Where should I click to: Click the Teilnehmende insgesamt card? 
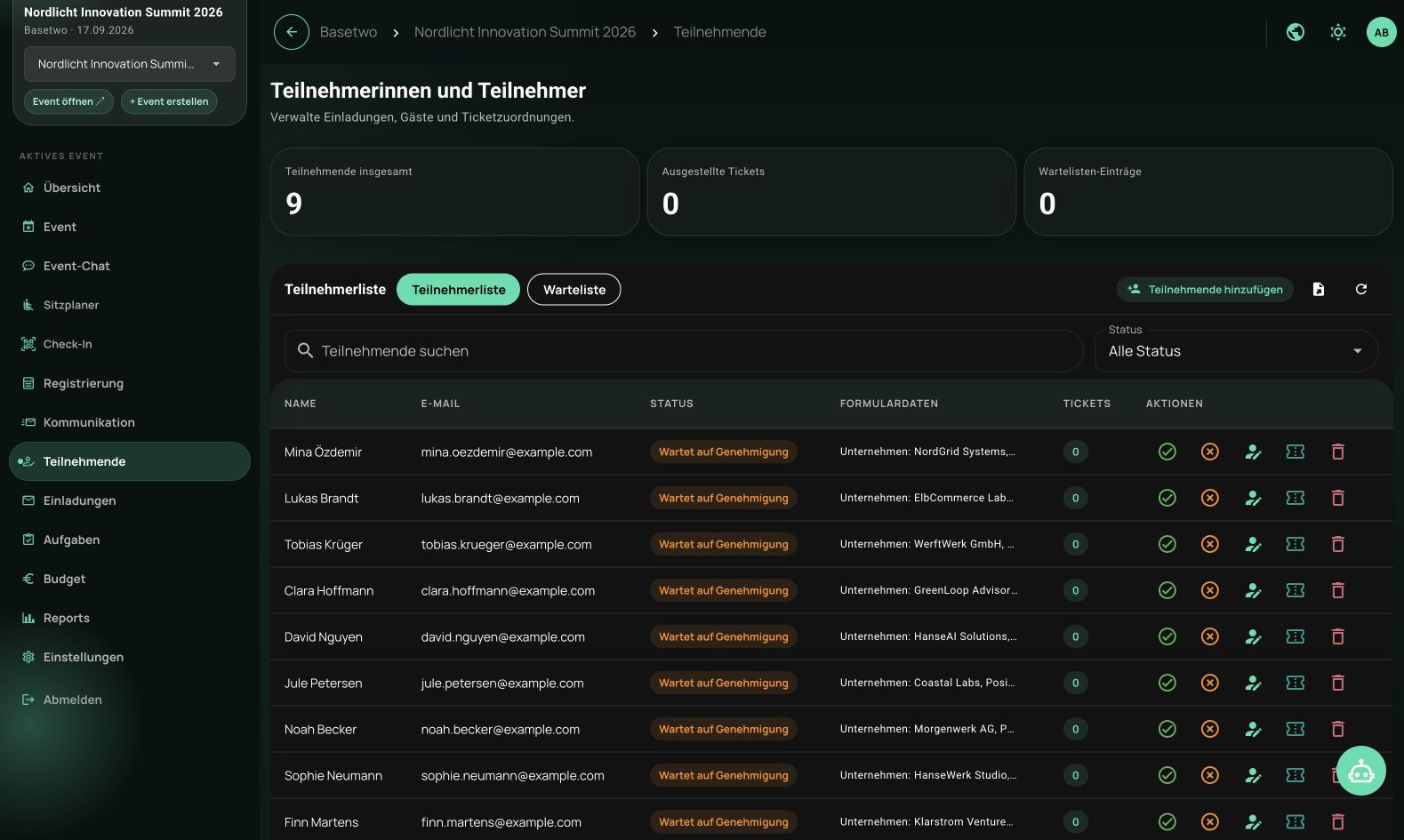point(454,192)
